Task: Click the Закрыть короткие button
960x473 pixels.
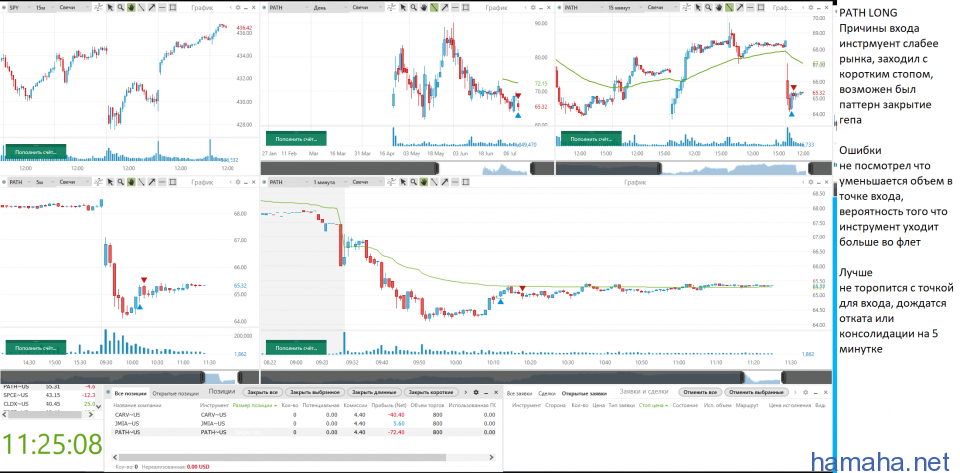Action: [x=431, y=392]
